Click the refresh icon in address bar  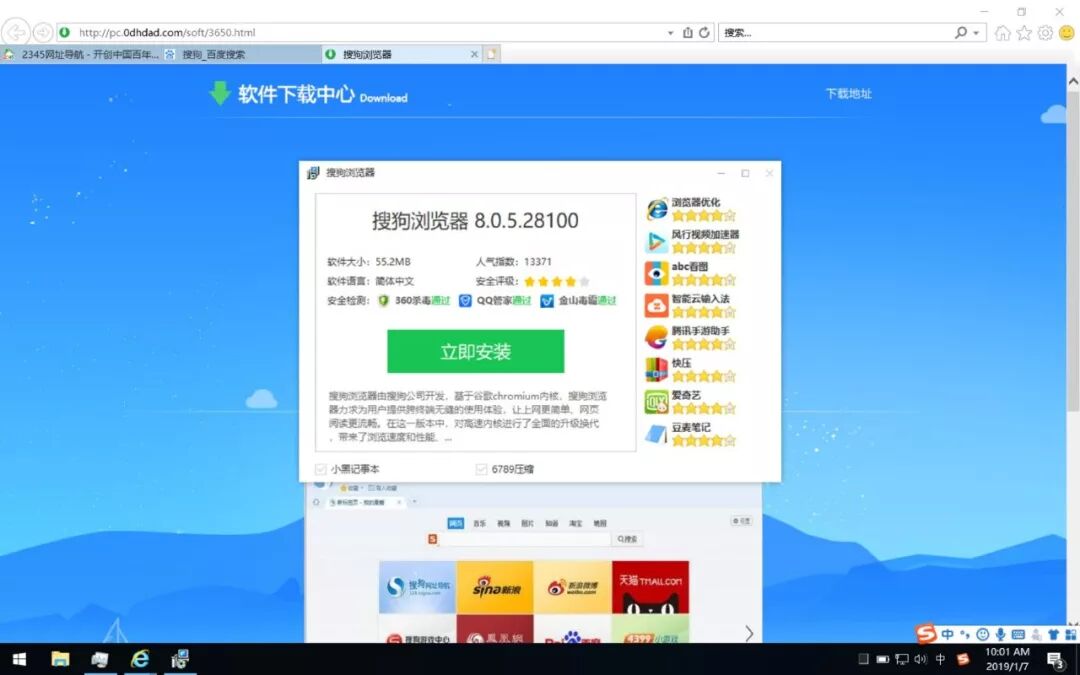704,32
